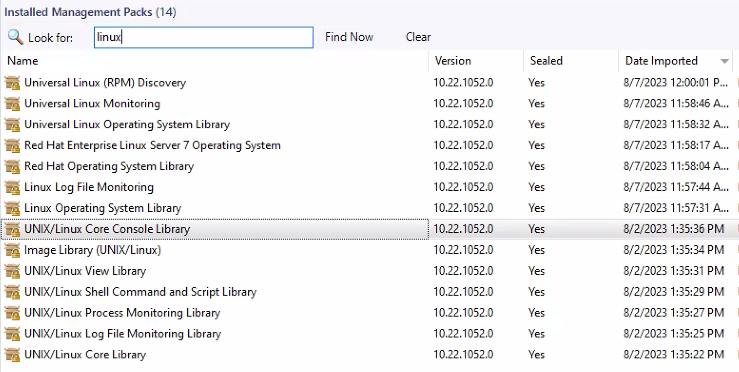This screenshot has width=739, height=372.
Task: Click date 8/2/2023 1:35:22 PM cell
Action: (673, 355)
